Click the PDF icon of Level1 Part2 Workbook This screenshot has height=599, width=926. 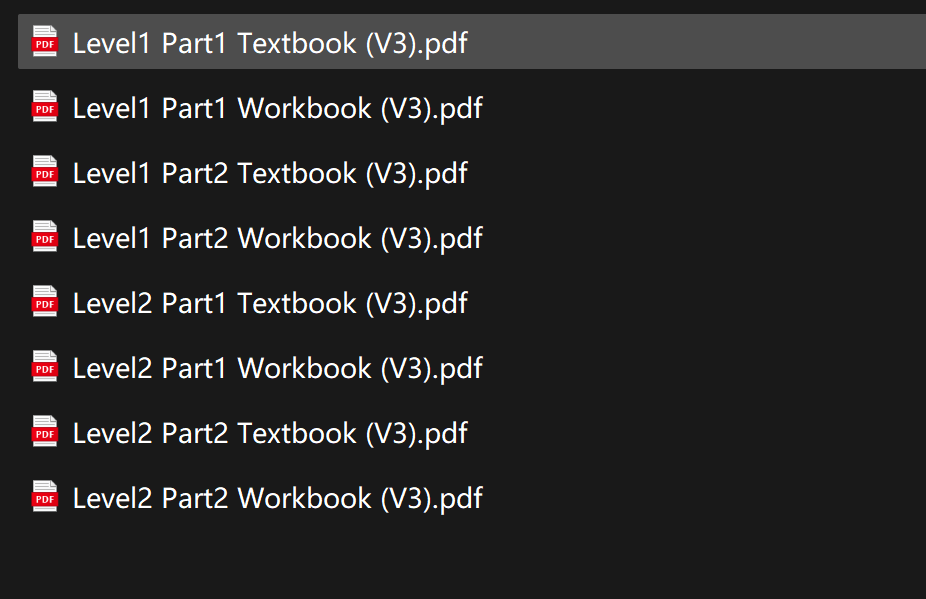[x=44, y=237]
